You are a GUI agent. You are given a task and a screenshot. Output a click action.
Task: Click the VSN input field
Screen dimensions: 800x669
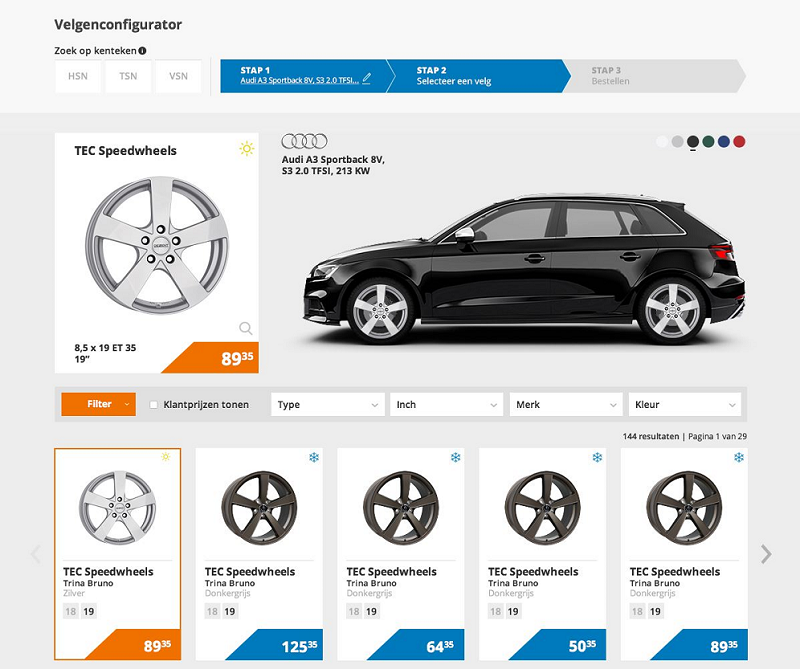click(x=179, y=76)
